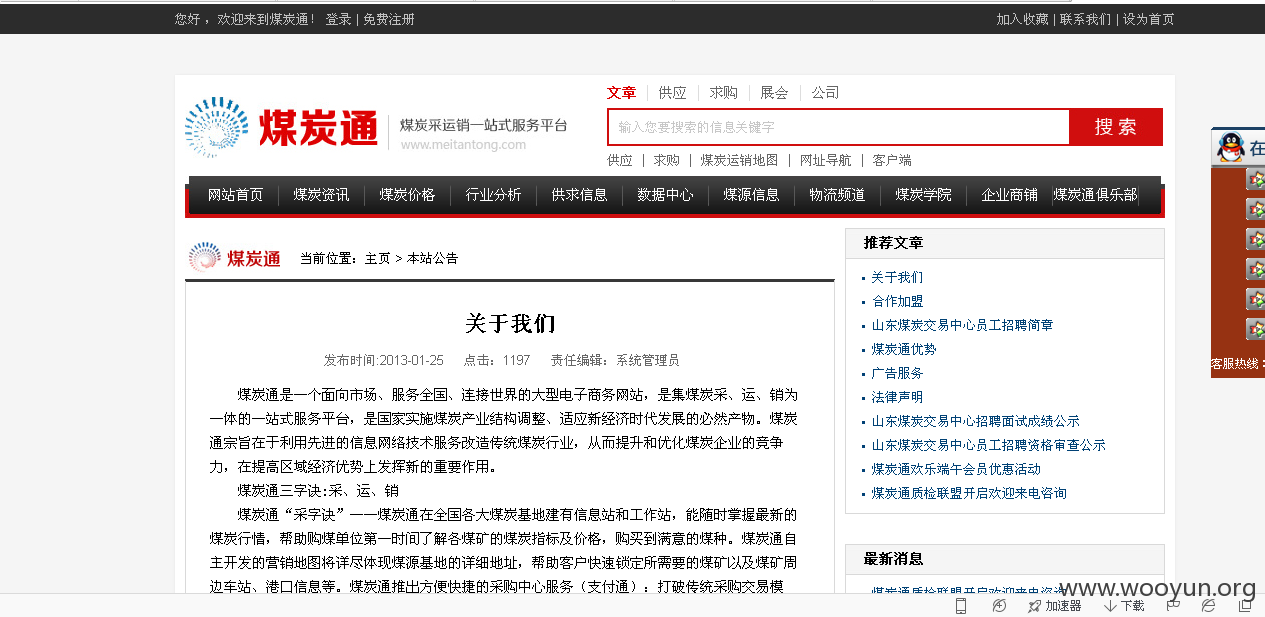Open 合作加盟 in recommended articles
Image resolution: width=1265 pixels, height=617 pixels.
pyautogui.click(x=897, y=301)
